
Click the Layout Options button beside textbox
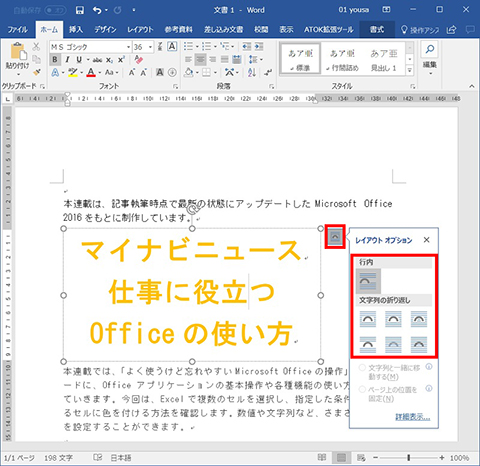(x=335, y=237)
